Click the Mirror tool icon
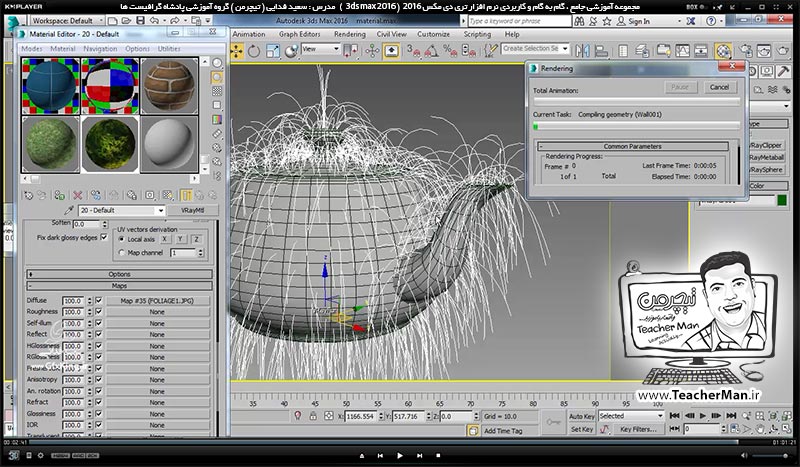Screen dimensions: 800x467 tap(582, 51)
